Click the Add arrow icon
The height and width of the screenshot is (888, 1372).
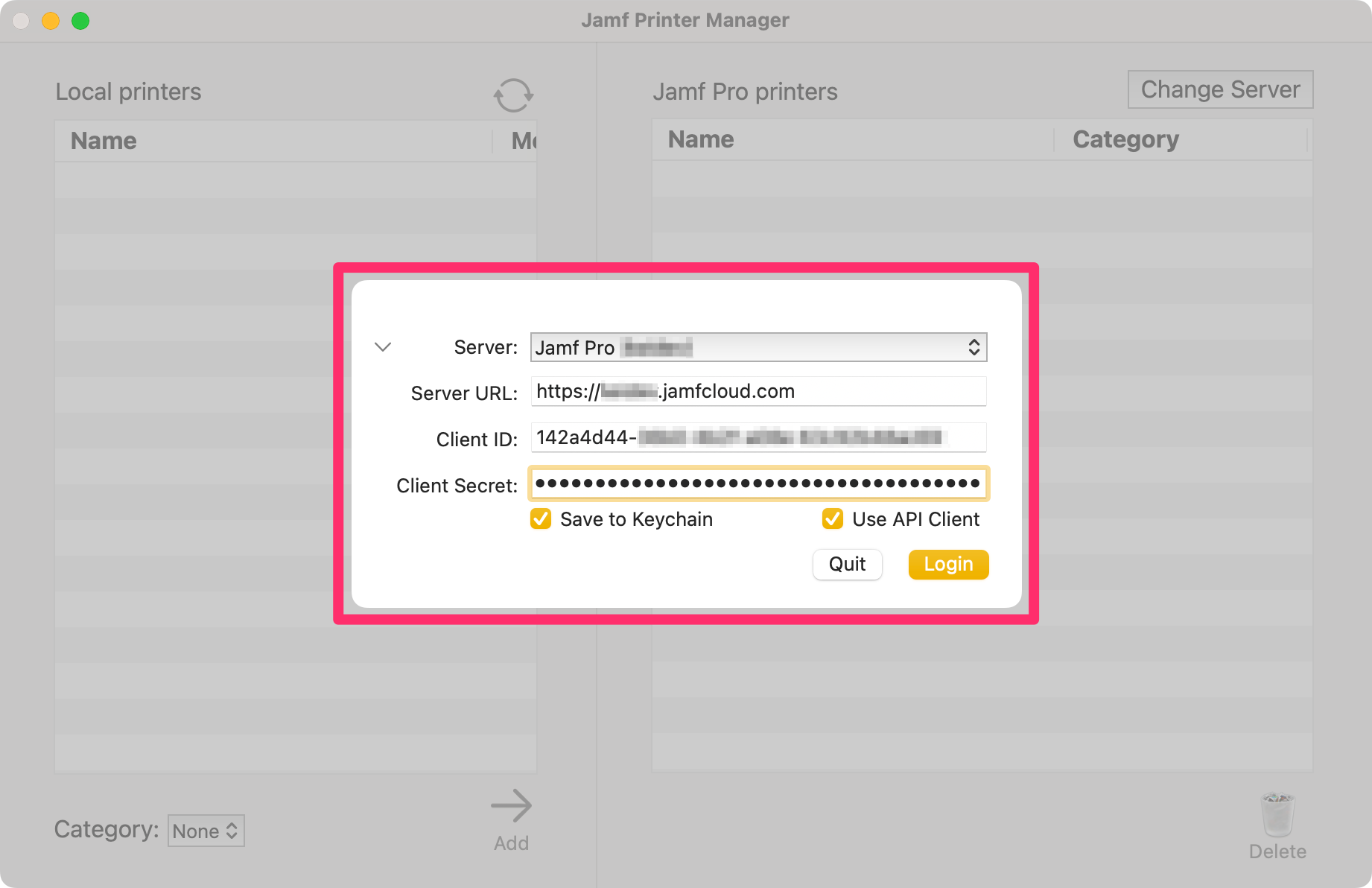coord(511,805)
